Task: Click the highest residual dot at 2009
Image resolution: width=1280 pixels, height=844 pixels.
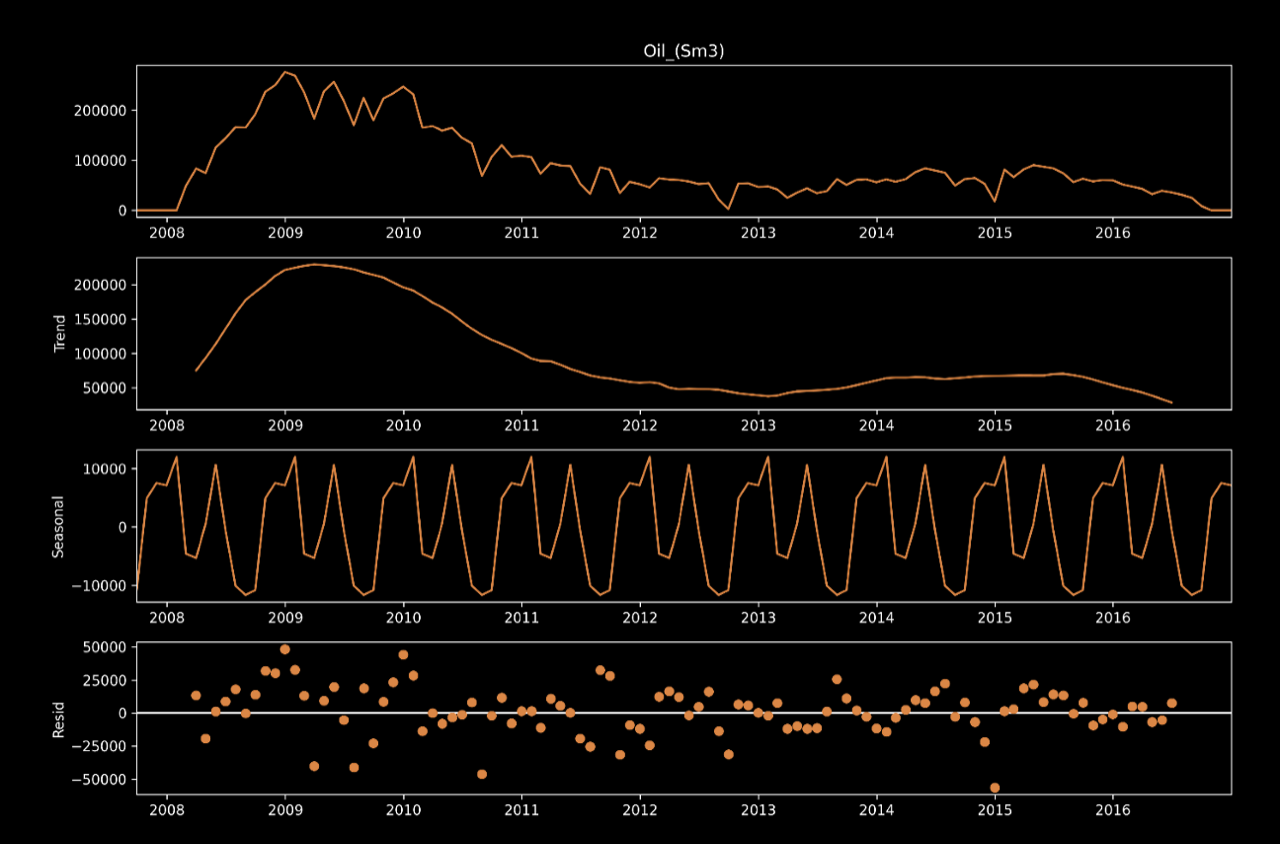Action: [285, 649]
